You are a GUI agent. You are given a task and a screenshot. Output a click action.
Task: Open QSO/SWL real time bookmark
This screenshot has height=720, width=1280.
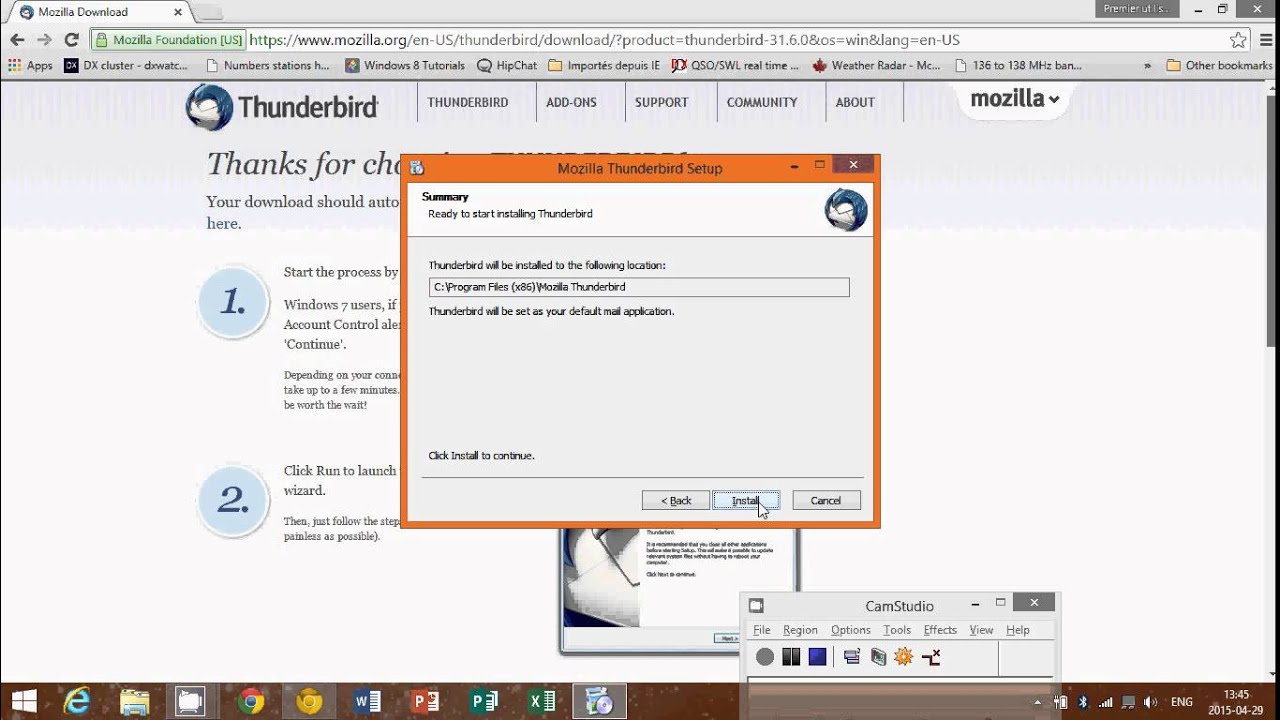tap(735, 66)
